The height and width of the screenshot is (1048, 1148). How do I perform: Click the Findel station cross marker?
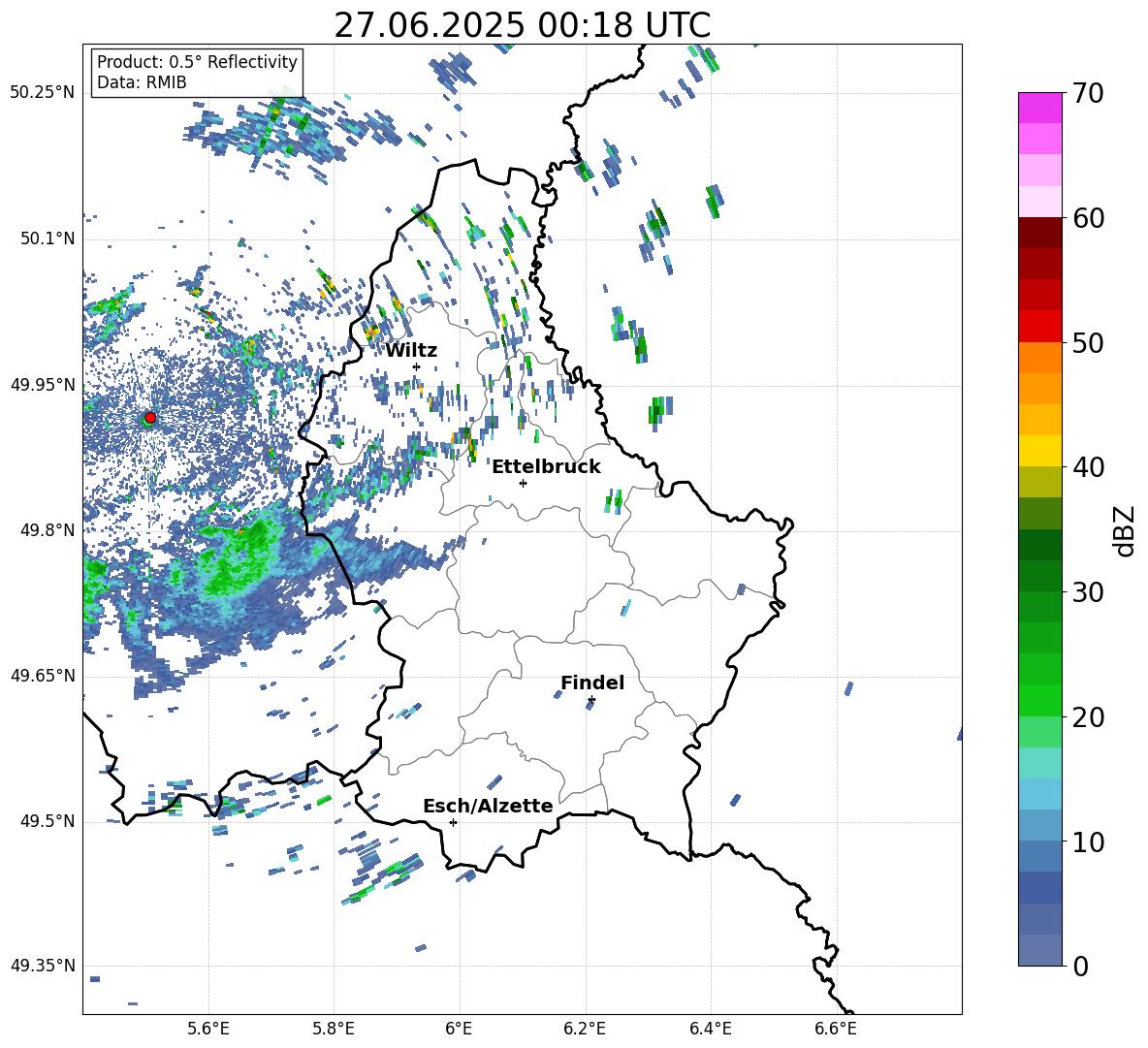tap(591, 700)
